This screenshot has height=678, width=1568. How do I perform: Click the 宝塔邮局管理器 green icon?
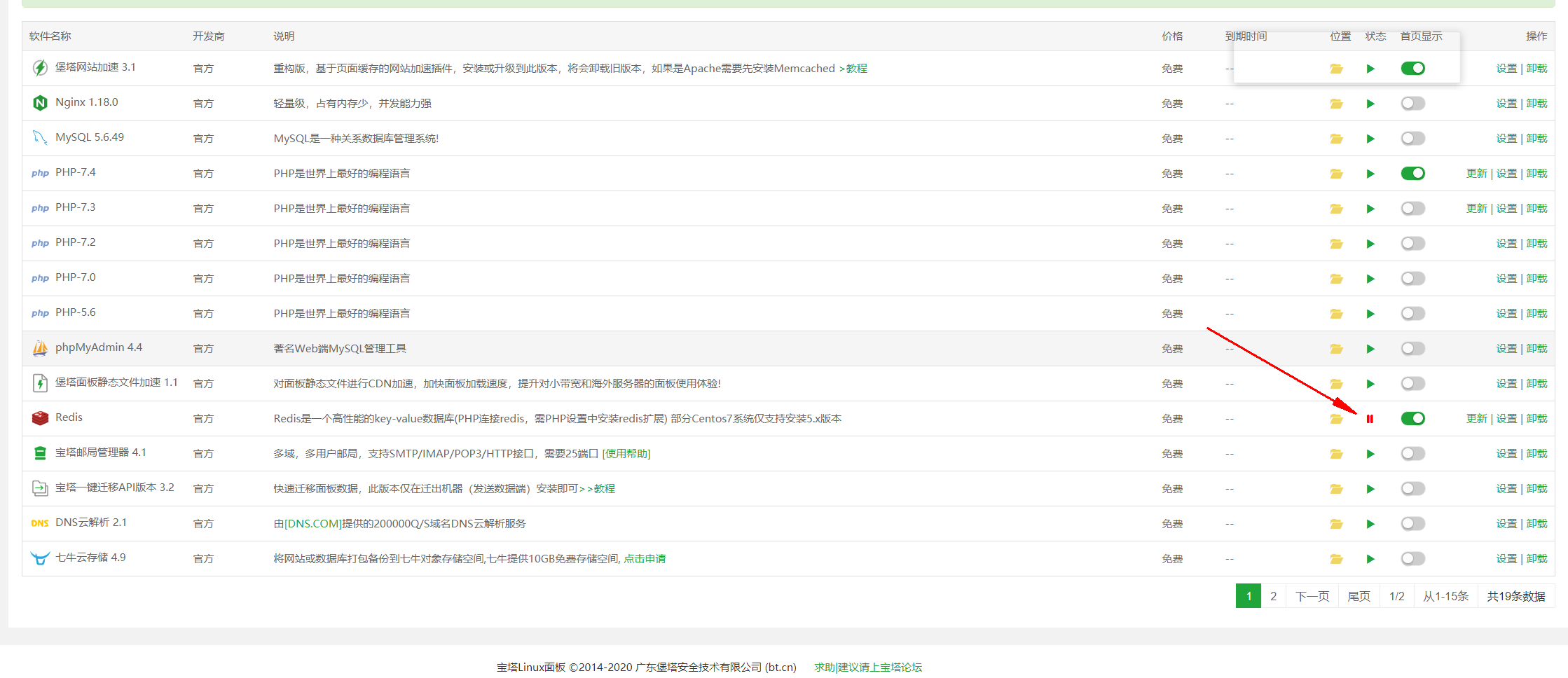click(40, 453)
